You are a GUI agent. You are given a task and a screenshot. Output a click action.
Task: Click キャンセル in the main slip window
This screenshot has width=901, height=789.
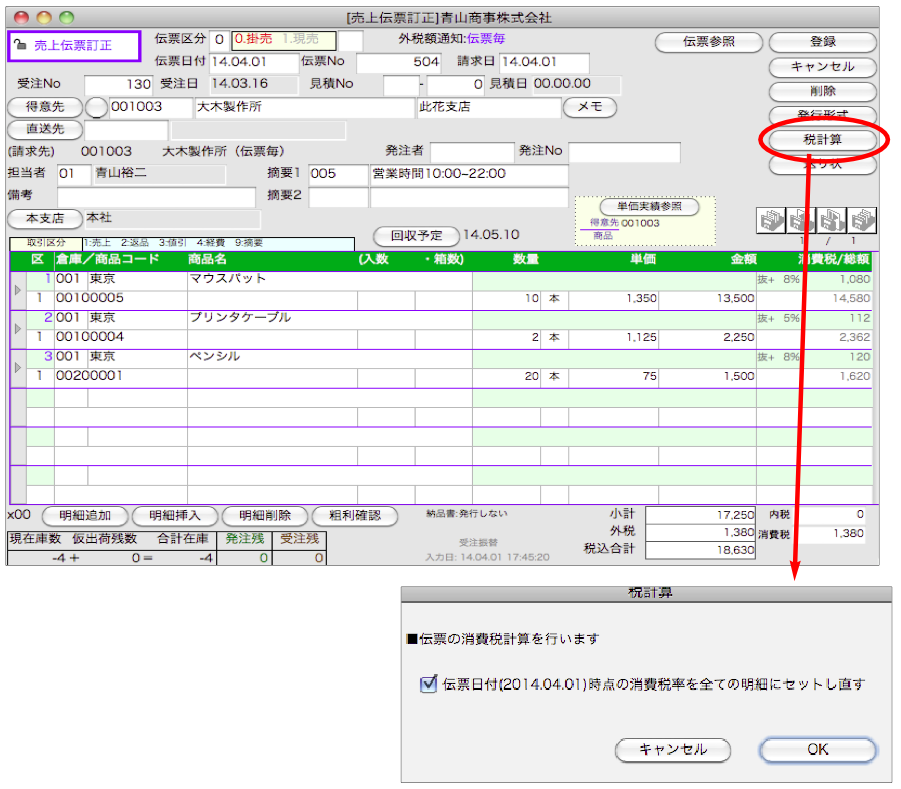coord(822,66)
